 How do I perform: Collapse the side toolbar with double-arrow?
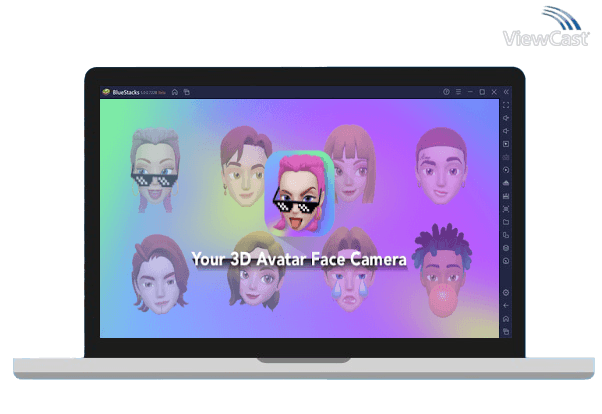coord(506,92)
